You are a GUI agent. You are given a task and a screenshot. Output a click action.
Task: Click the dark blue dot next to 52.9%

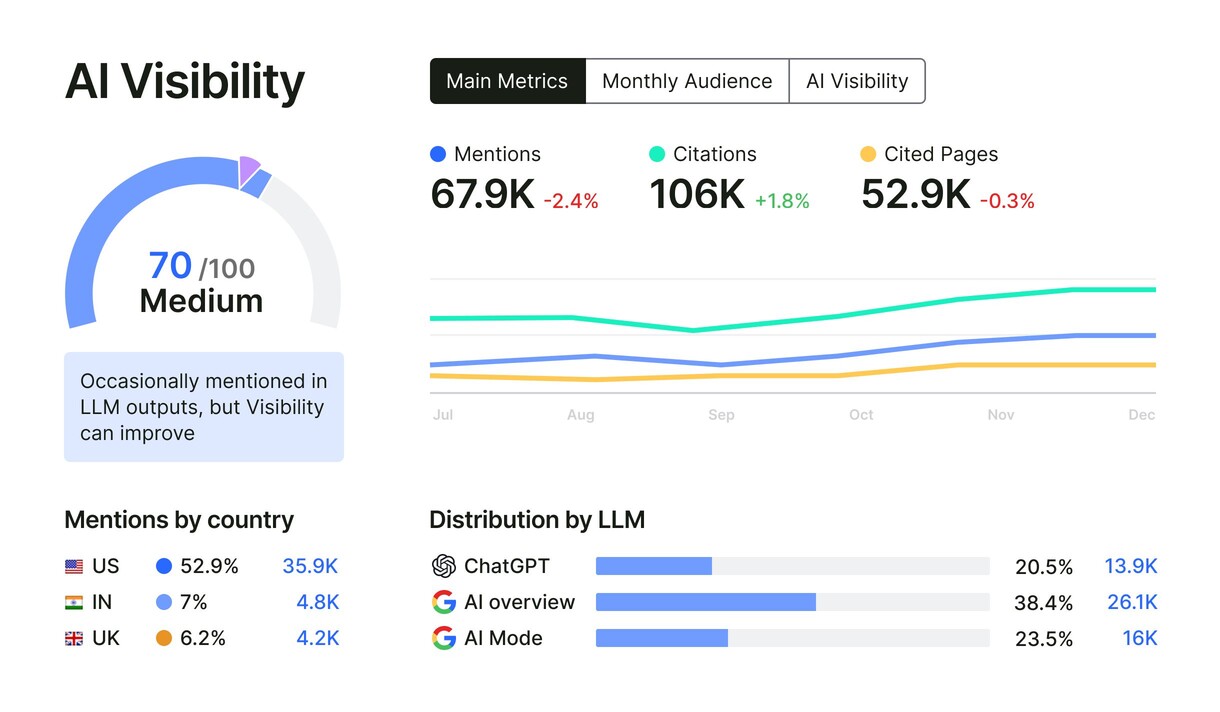coord(164,566)
